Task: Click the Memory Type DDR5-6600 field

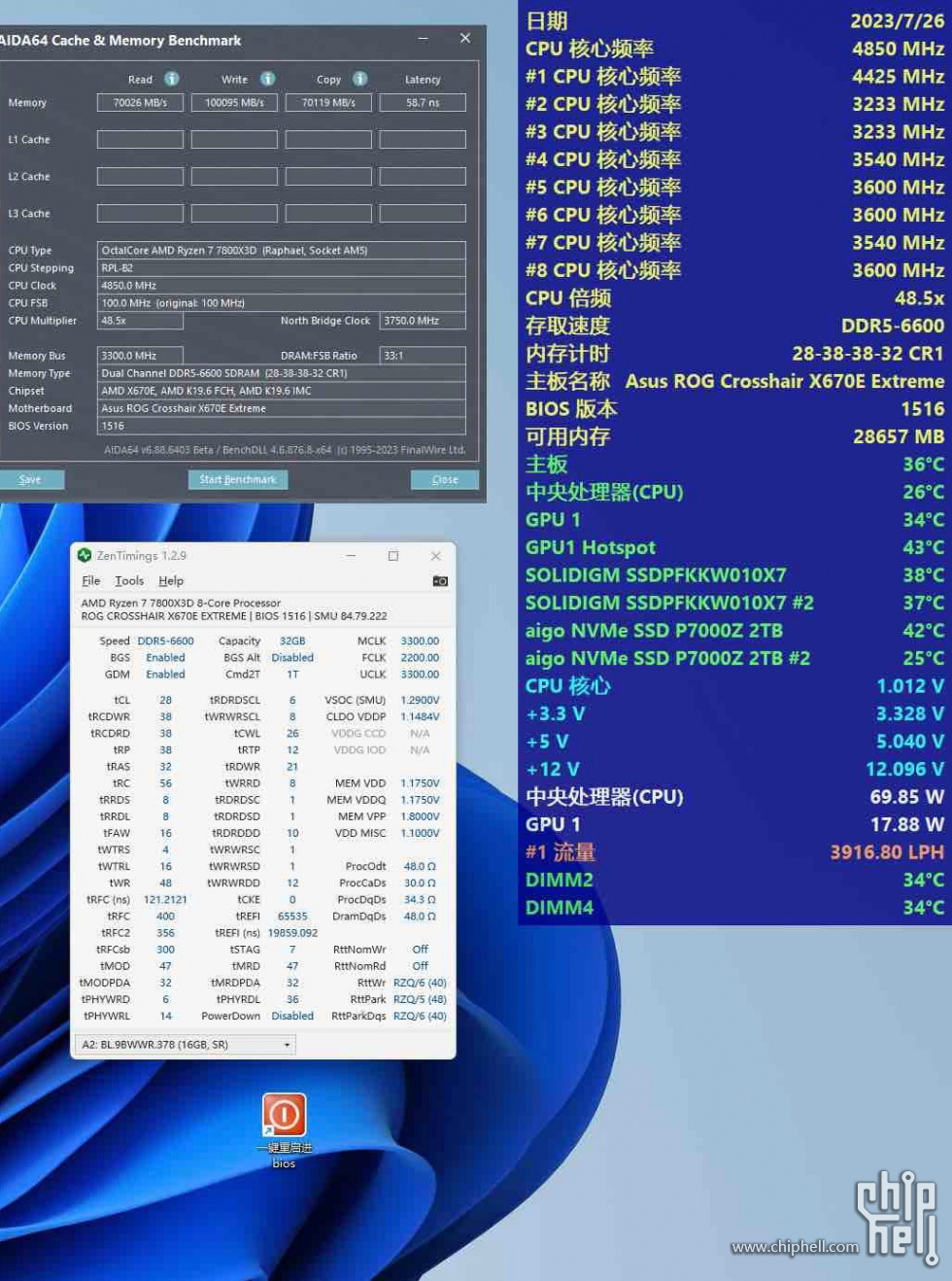Action: [x=282, y=373]
